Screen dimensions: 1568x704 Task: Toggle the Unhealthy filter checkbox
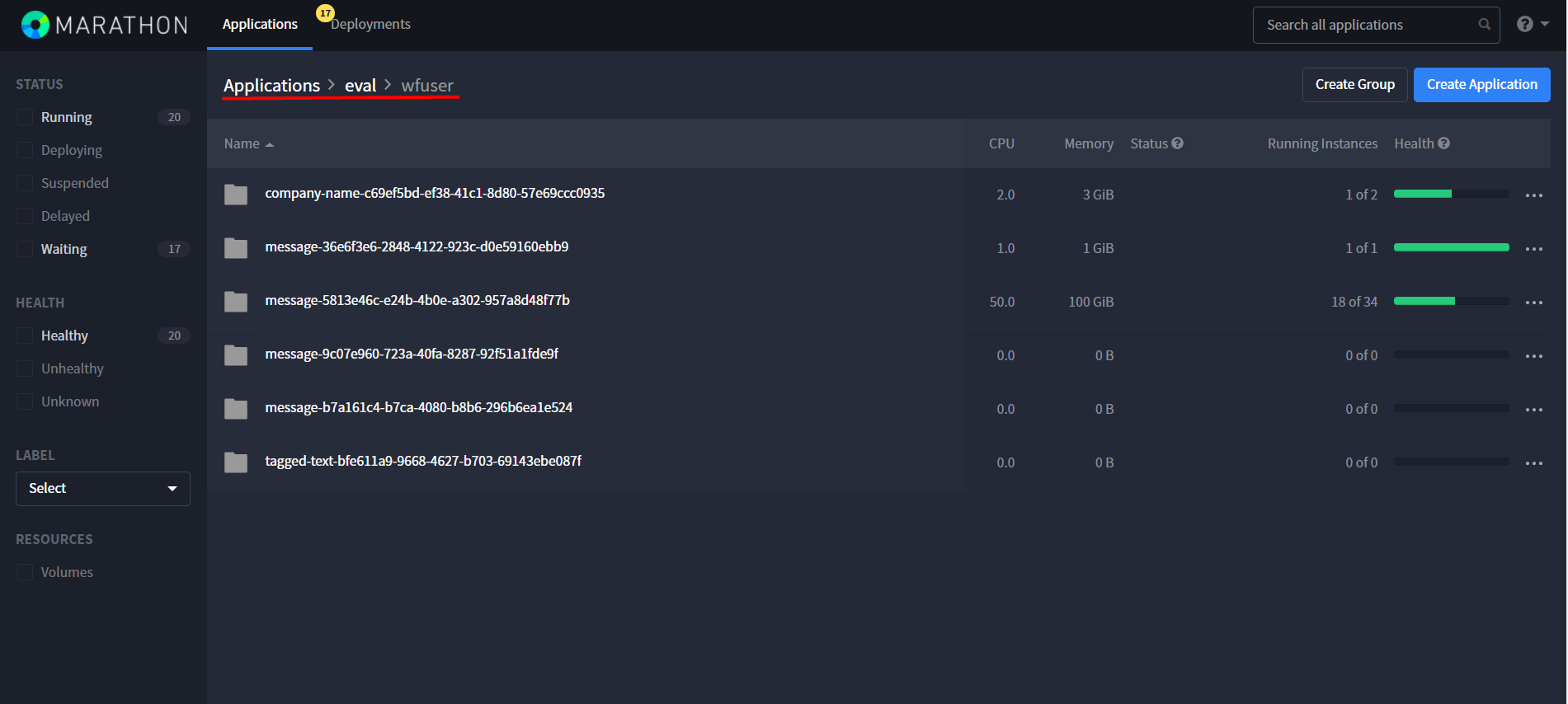25,368
